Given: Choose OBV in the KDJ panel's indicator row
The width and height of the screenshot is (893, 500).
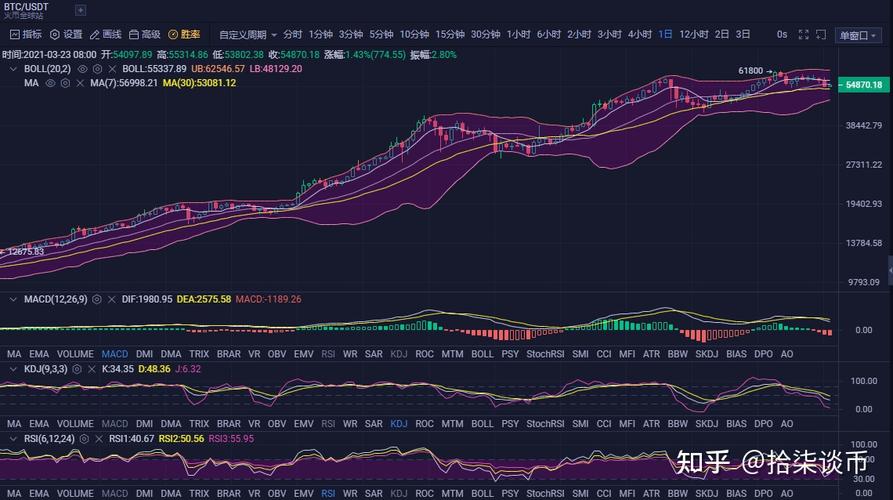Looking at the screenshot, I should click(277, 424).
